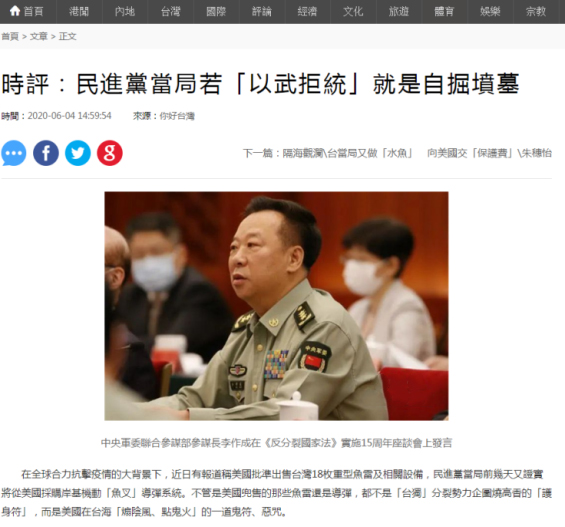The width and height of the screenshot is (565, 527).
Task: Open the 旅遊 navigation item
Action: click(x=399, y=12)
